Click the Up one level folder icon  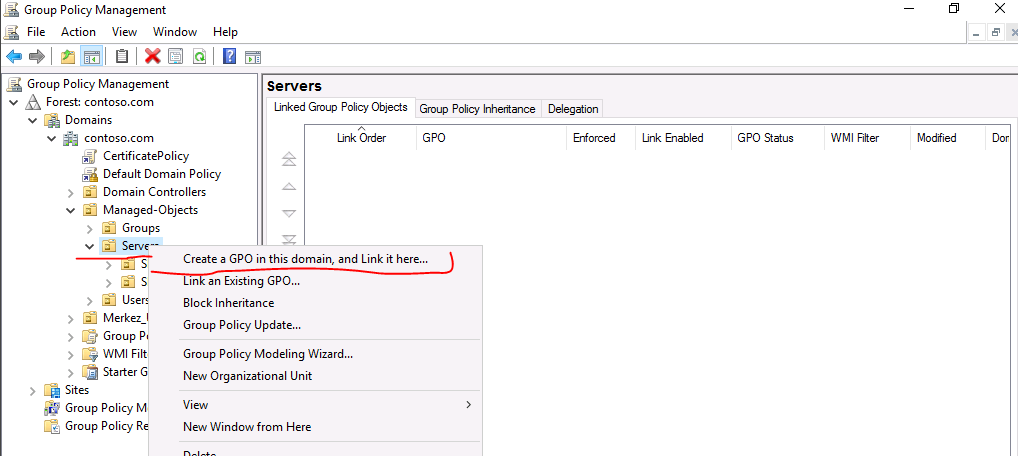[68, 57]
